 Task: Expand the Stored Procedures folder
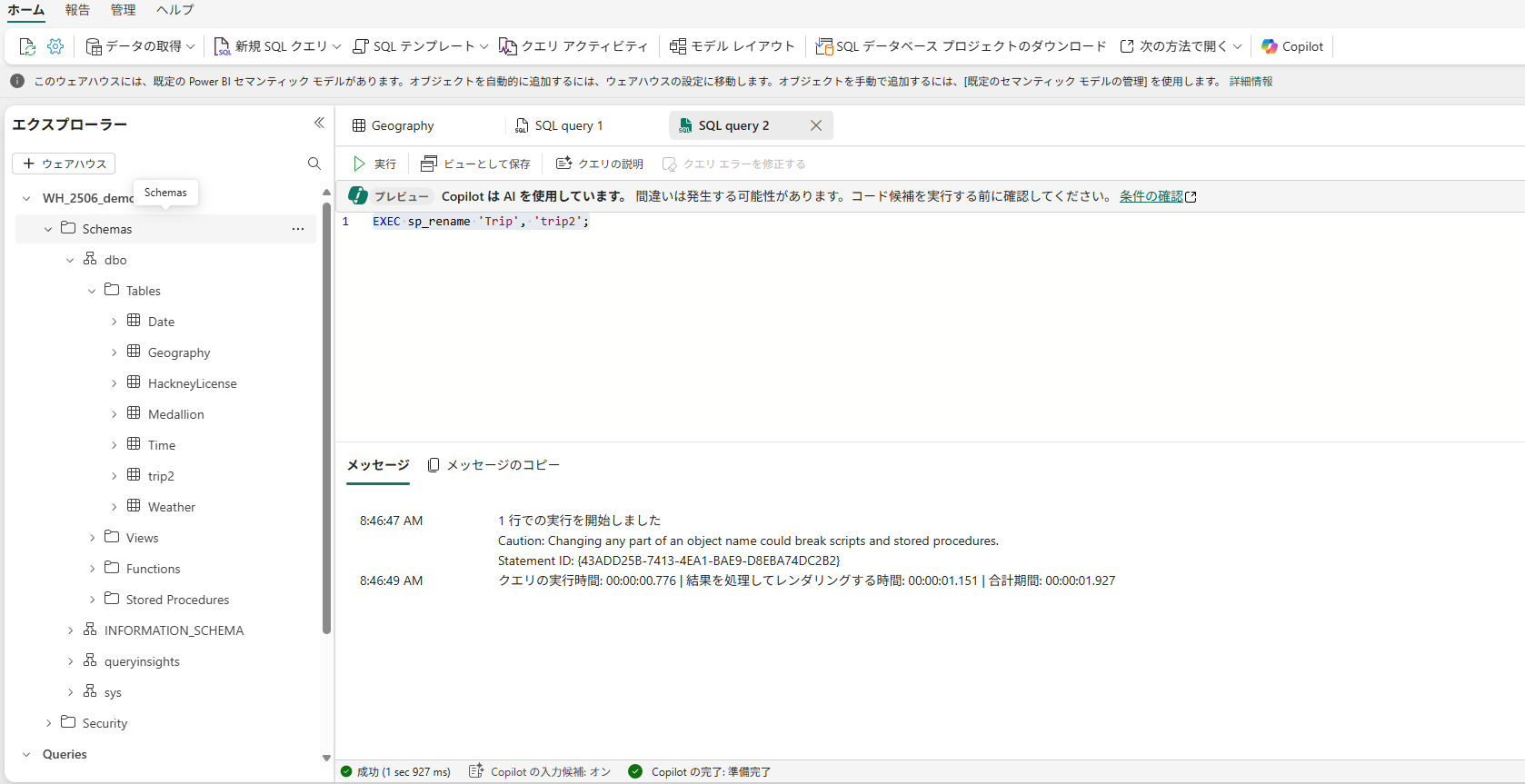point(92,600)
